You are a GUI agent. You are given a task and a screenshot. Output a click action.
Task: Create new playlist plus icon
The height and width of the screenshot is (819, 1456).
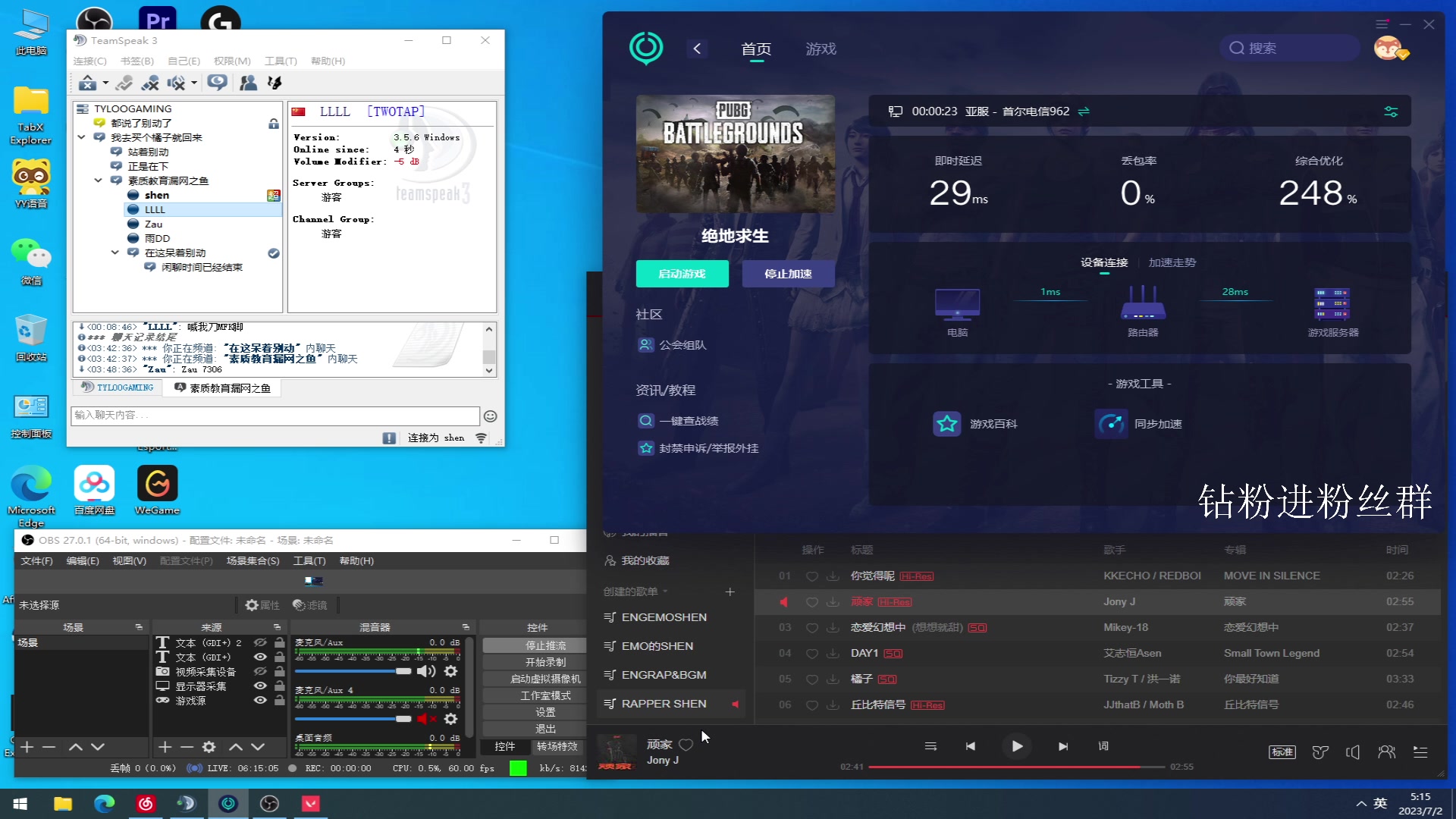tap(730, 591)
